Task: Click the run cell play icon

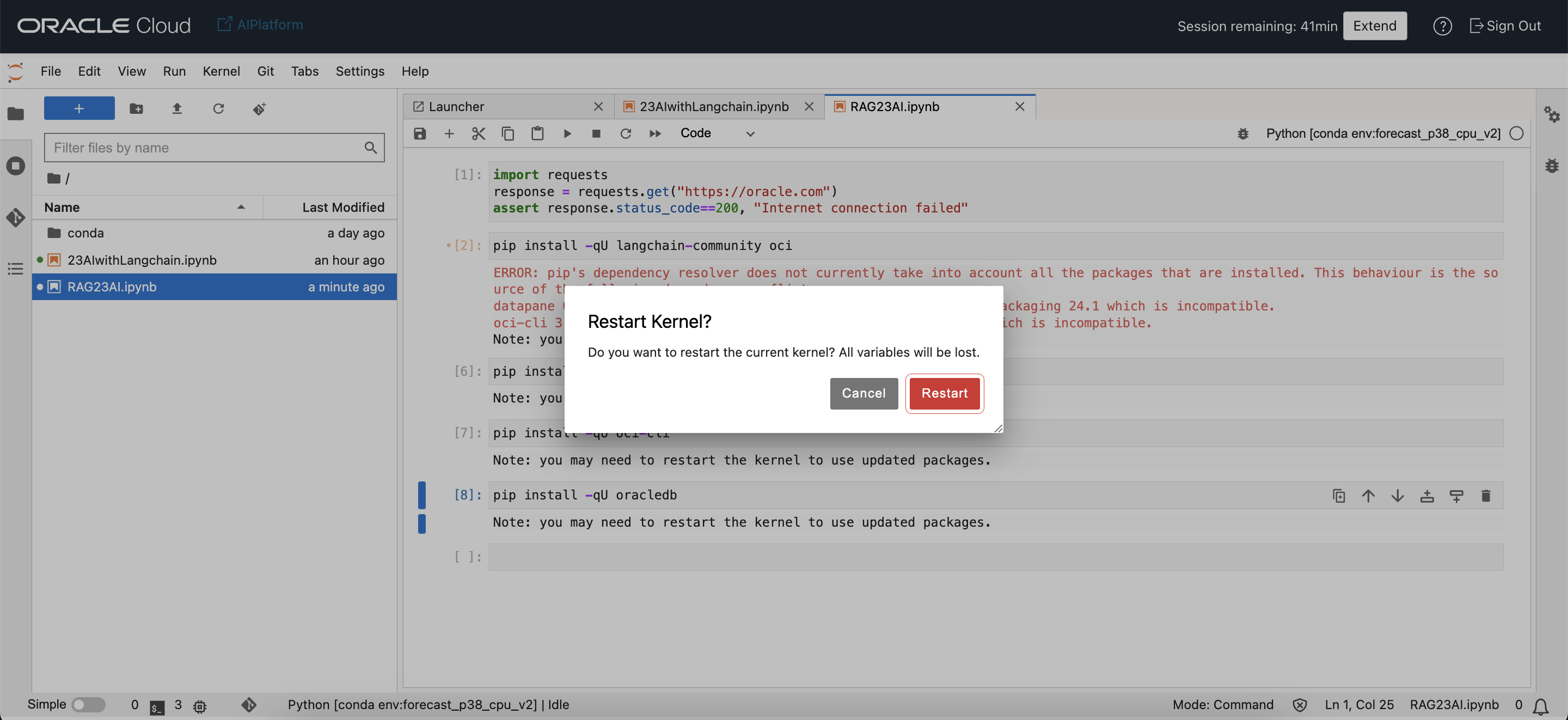Action: click(567, 133)
